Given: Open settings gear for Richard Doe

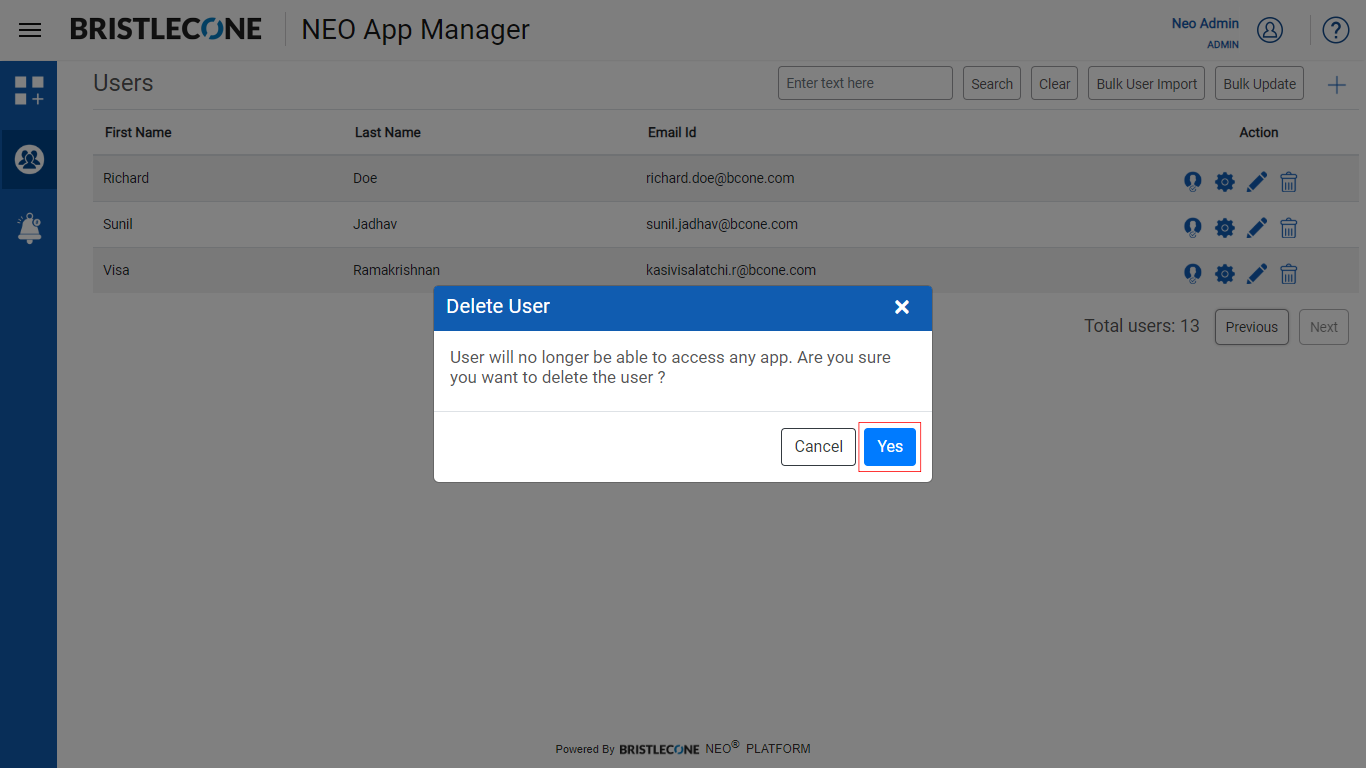Looking at the screenshot, I should click(x=1225, y=182).
